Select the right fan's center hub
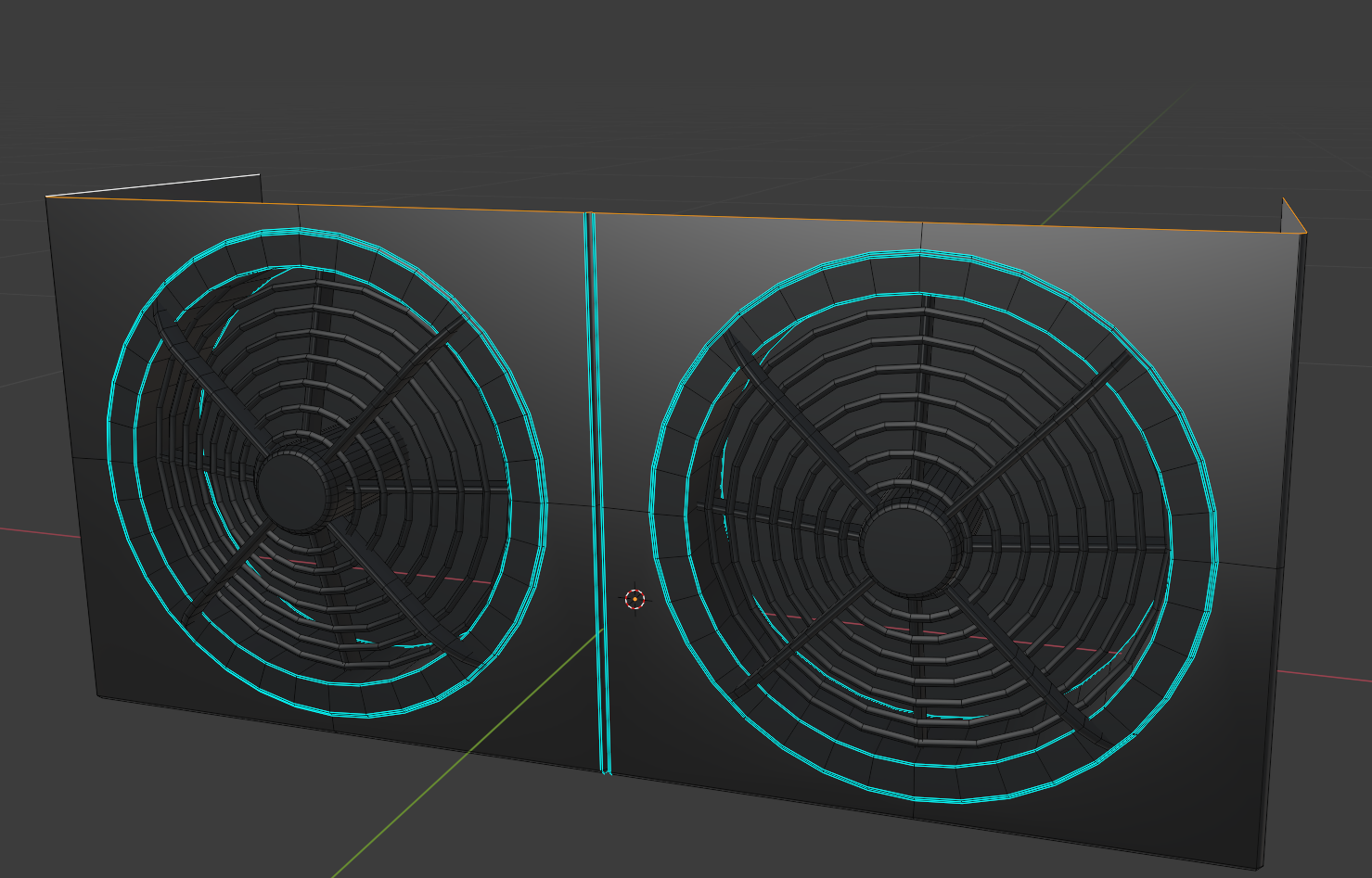This screenshot has width=1372, height=878. pyautogui.click(x=908, y=551)
